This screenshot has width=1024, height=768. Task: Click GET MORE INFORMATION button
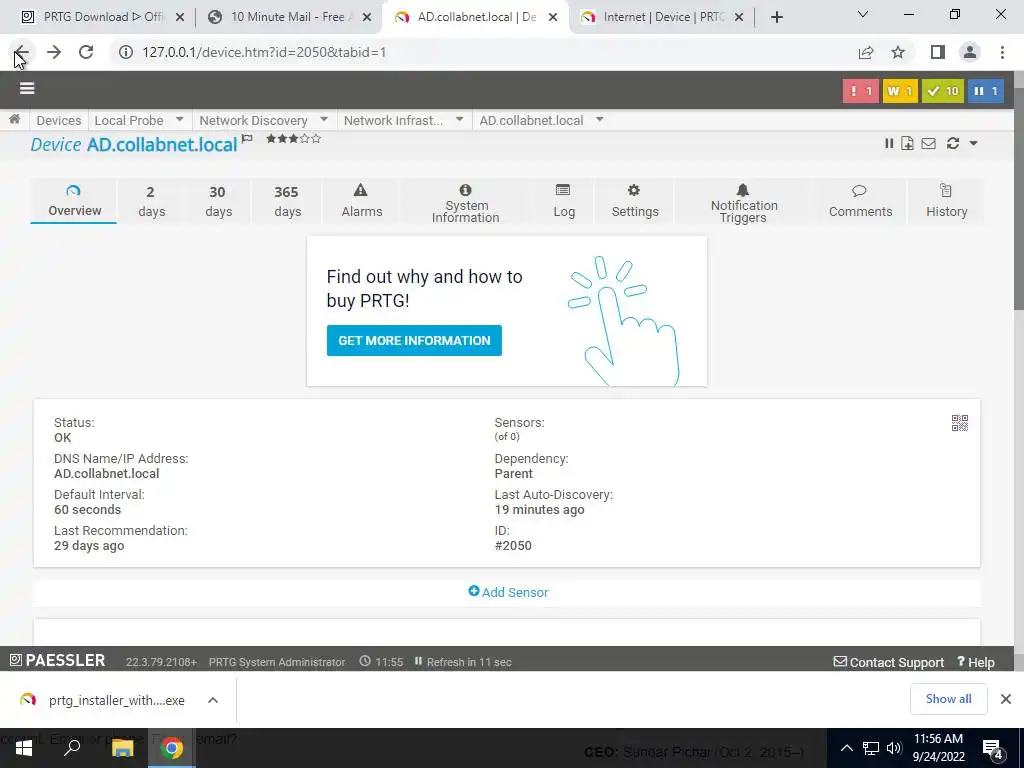click(414, 340)
